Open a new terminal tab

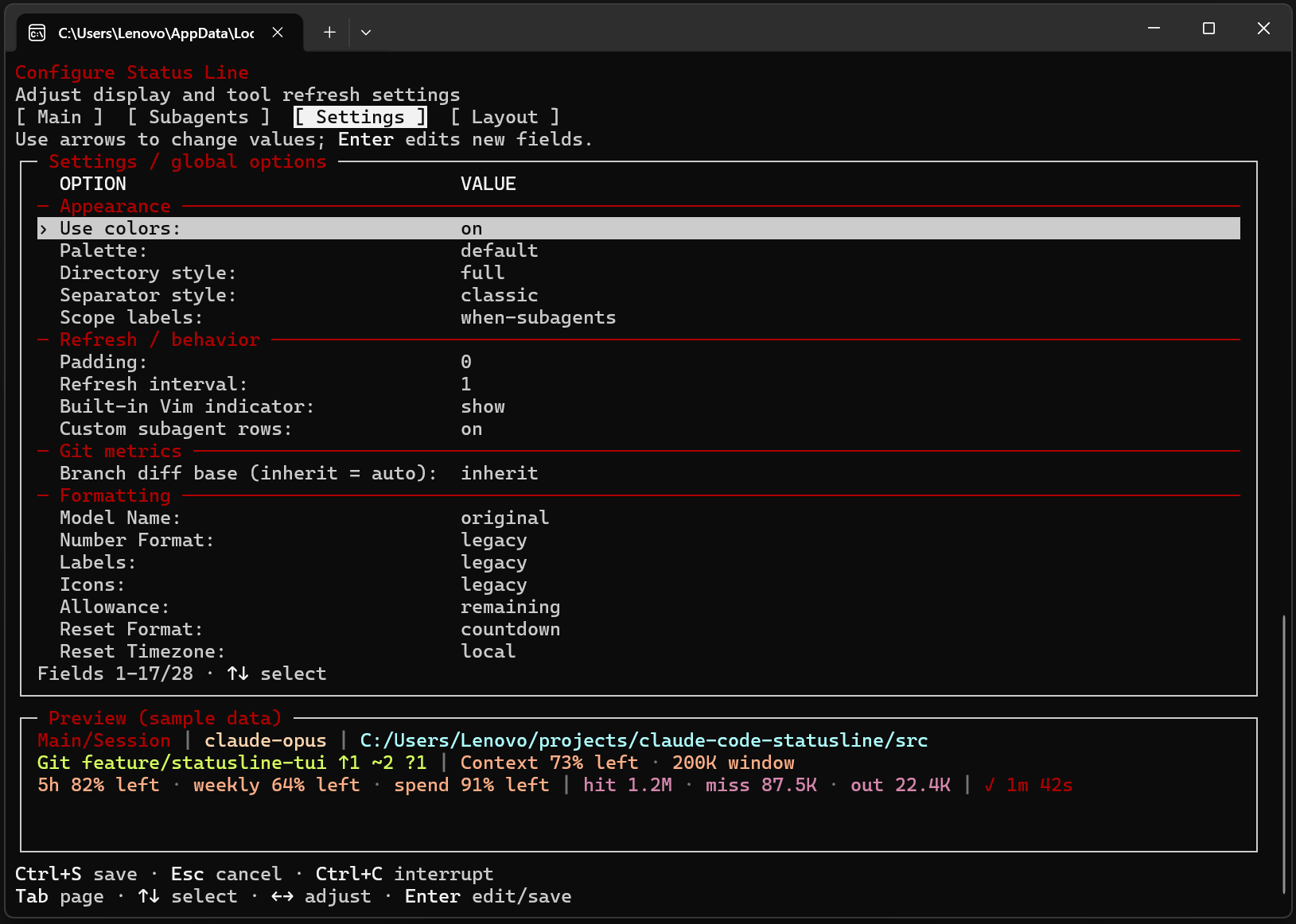click(x=329, y=33)
